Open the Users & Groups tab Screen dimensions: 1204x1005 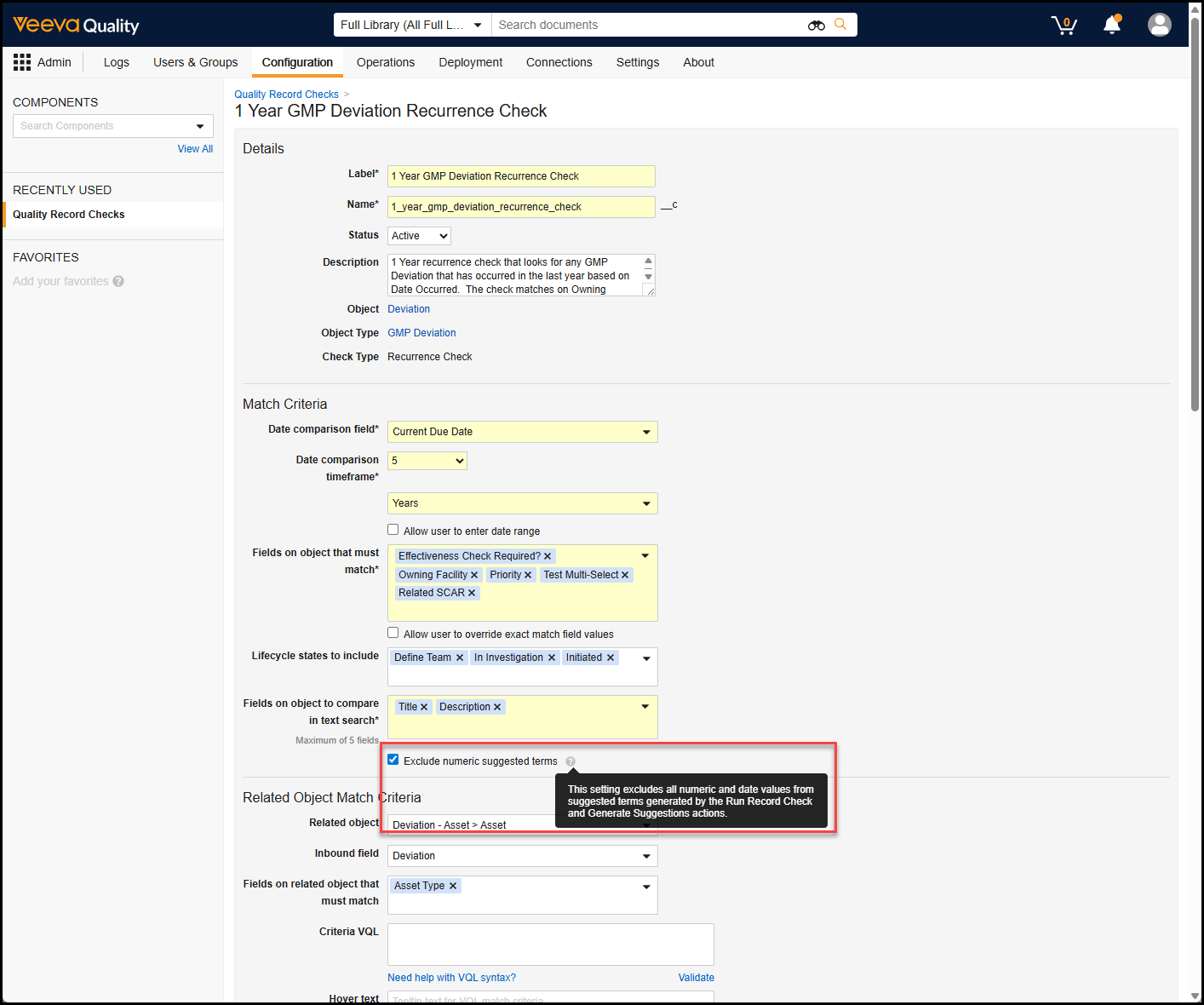195,62
